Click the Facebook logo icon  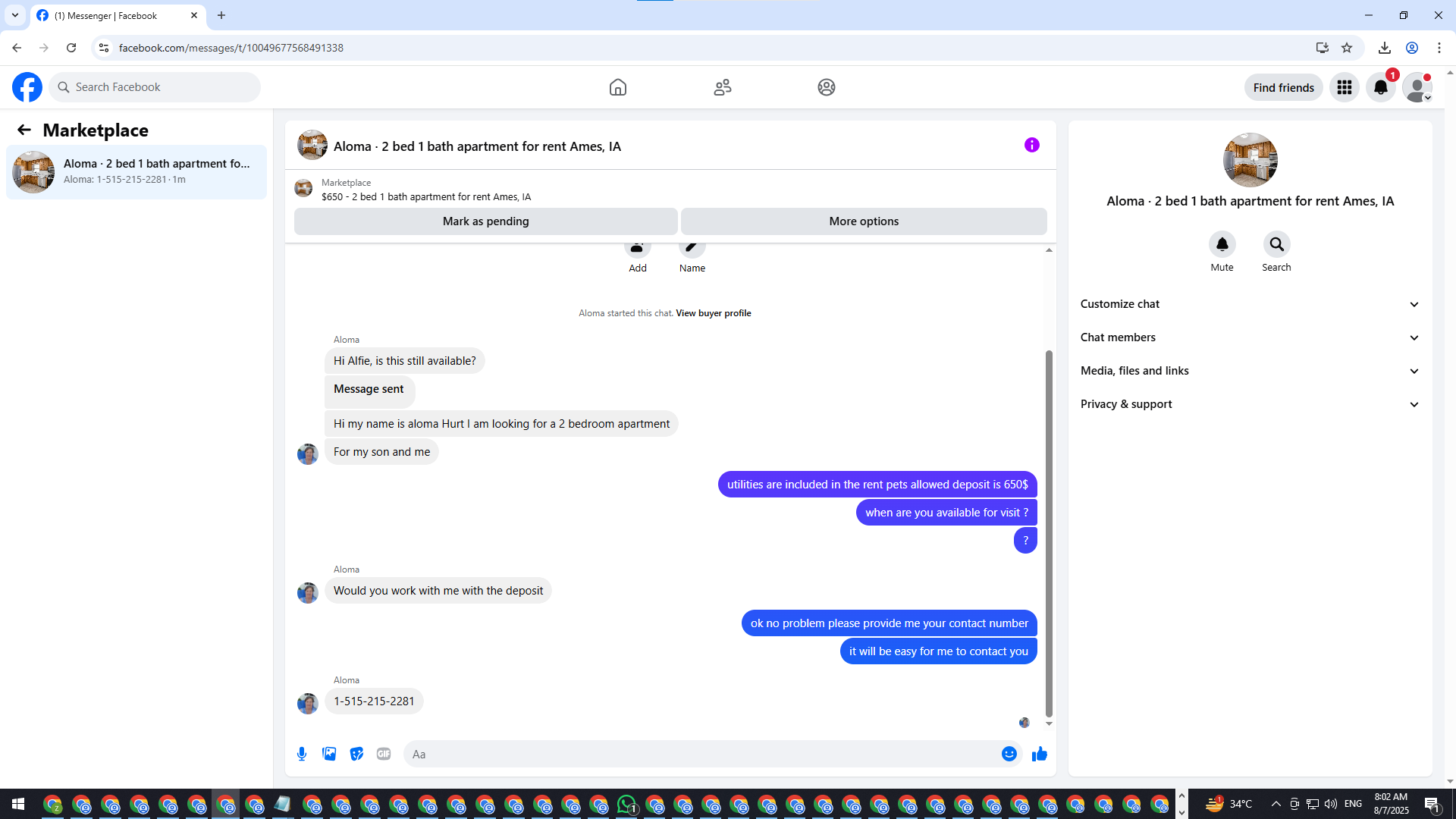27,87
